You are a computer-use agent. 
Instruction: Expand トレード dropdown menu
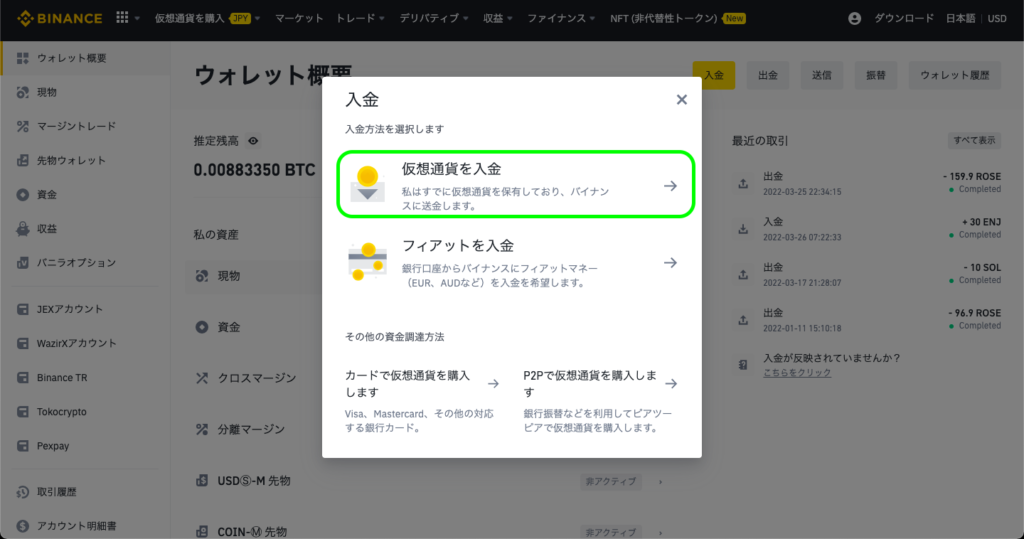coord(360,18)
